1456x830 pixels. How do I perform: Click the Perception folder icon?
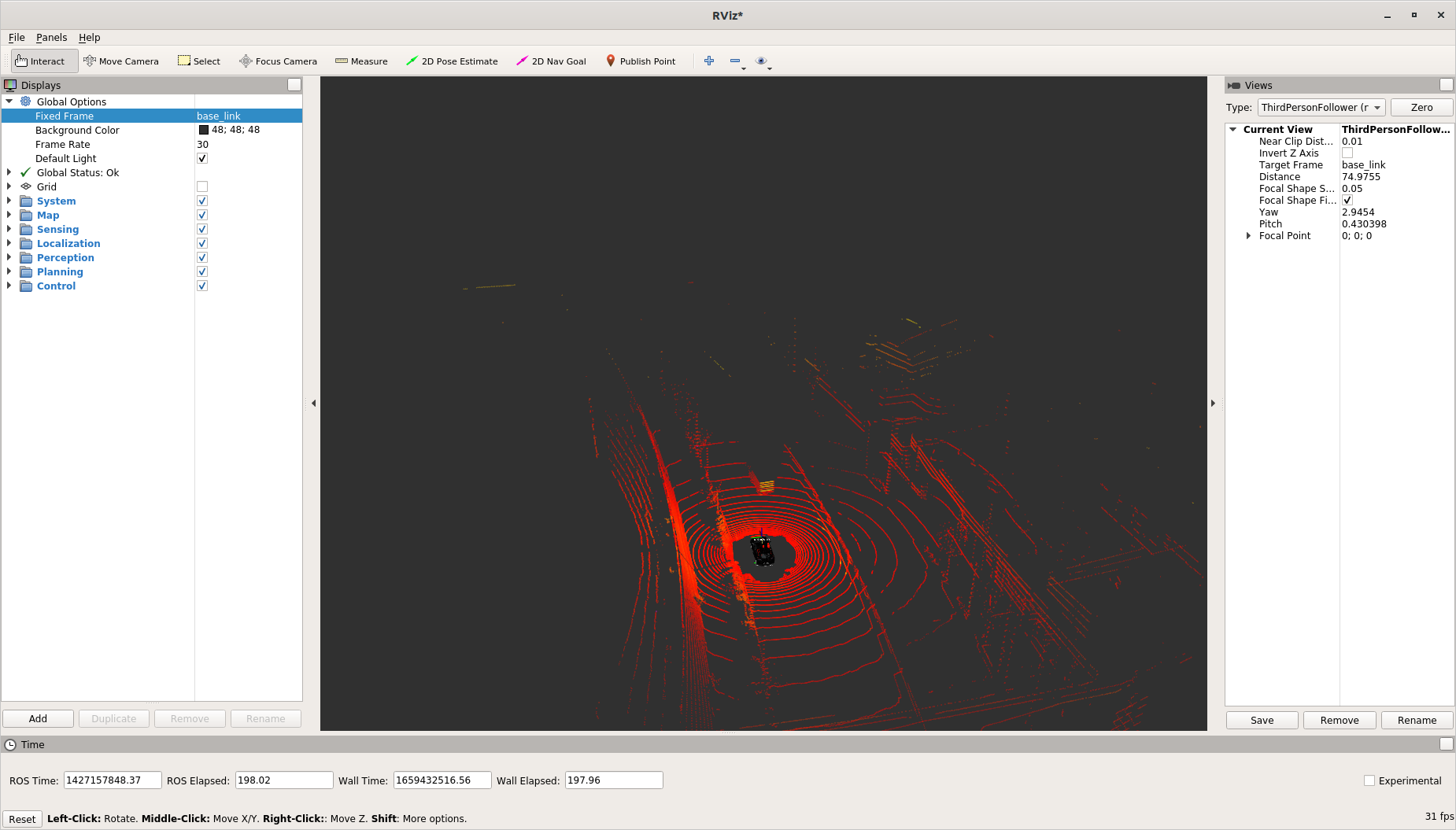(26, 257)
